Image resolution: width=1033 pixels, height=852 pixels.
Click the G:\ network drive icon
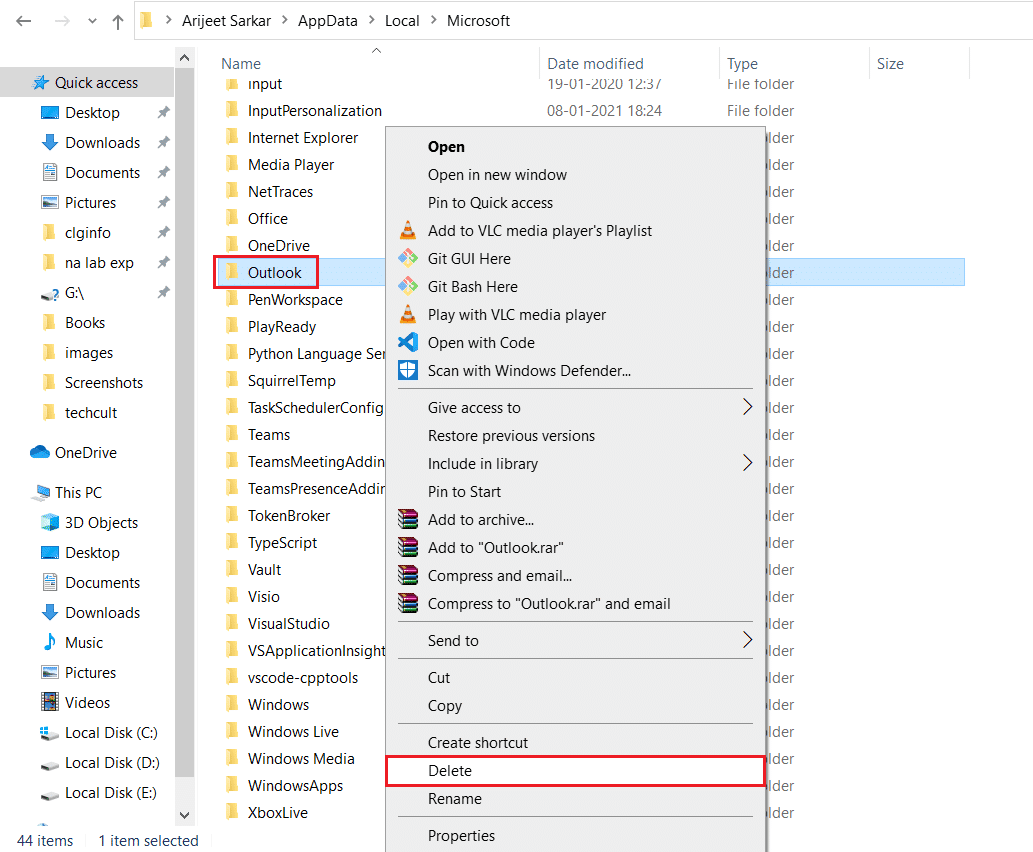pos(50,294)
